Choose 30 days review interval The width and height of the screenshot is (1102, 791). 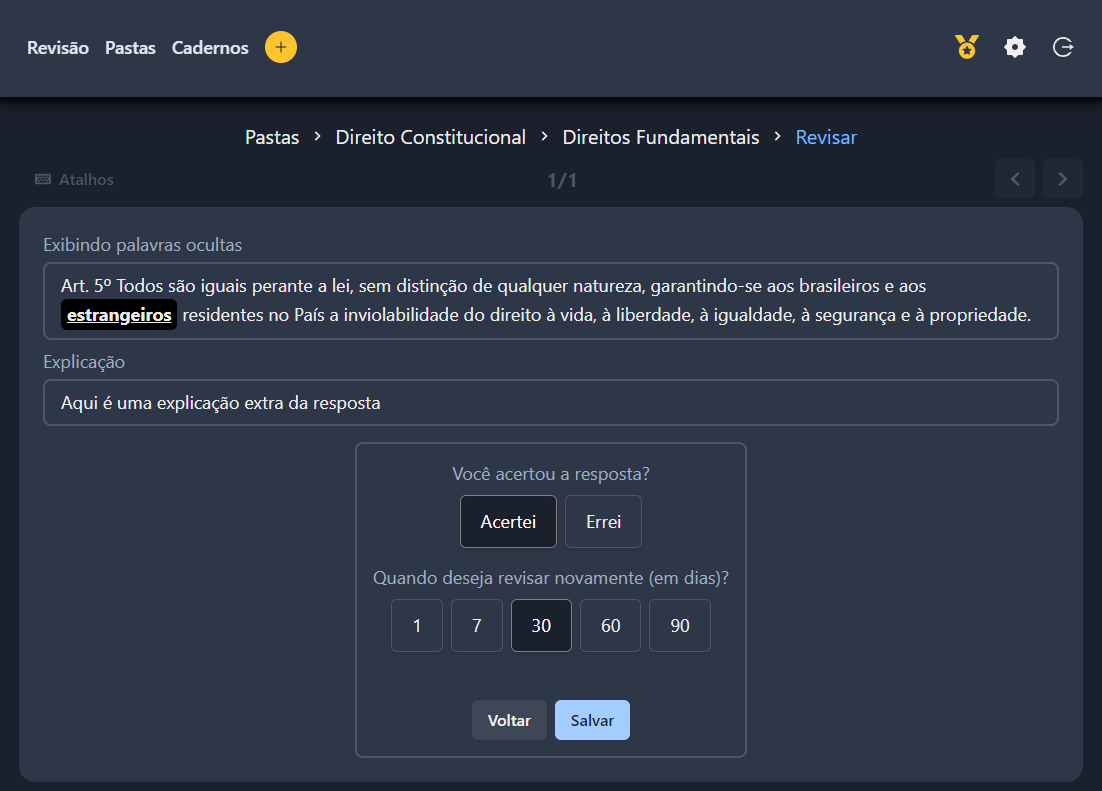(x=541, y=626)
